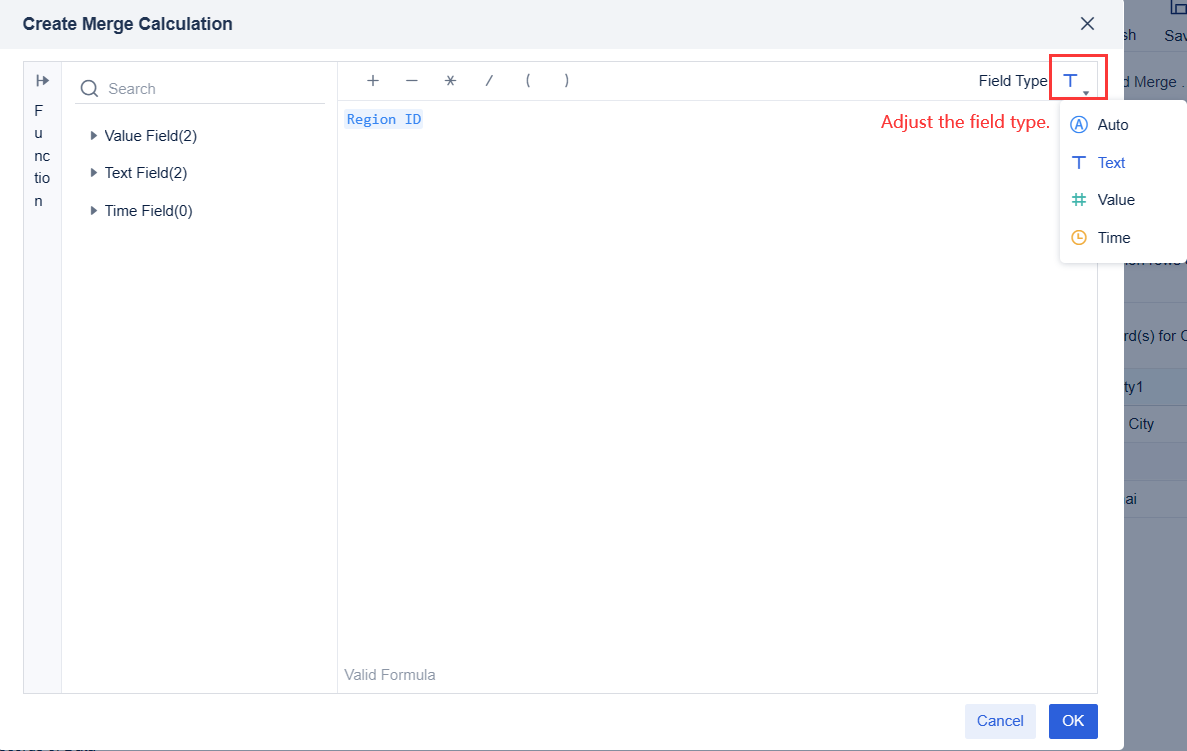The image size is (1187, 751).
Task: Select the division operator icon
Action: click(489, 80)
